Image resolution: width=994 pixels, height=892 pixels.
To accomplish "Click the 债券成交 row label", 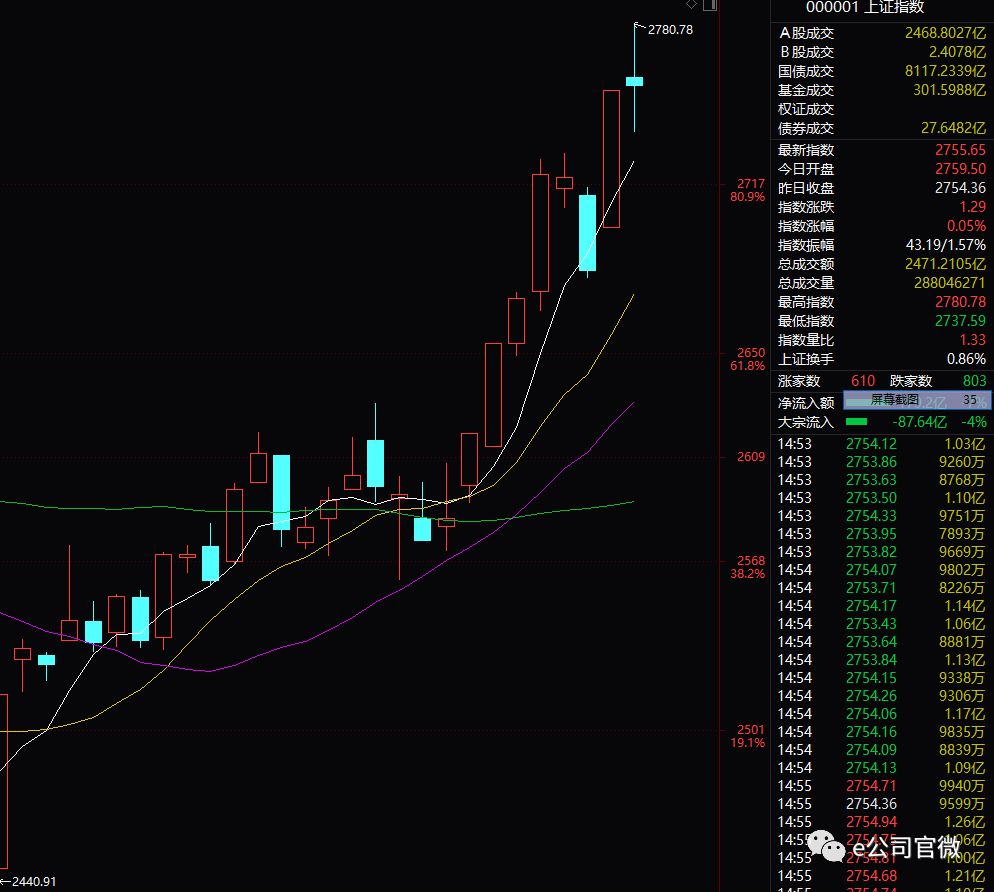I will pos(806,128).
